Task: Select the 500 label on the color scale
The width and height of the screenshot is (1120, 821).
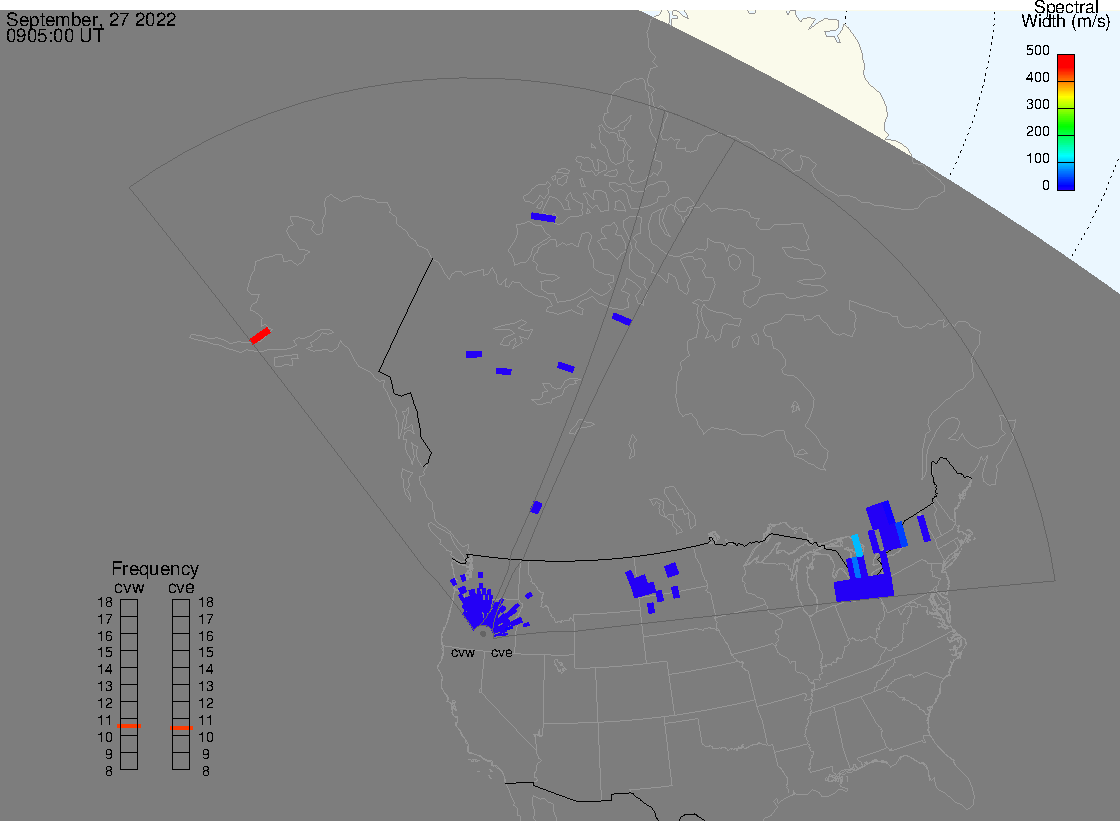Action: tap(1037, 50)
